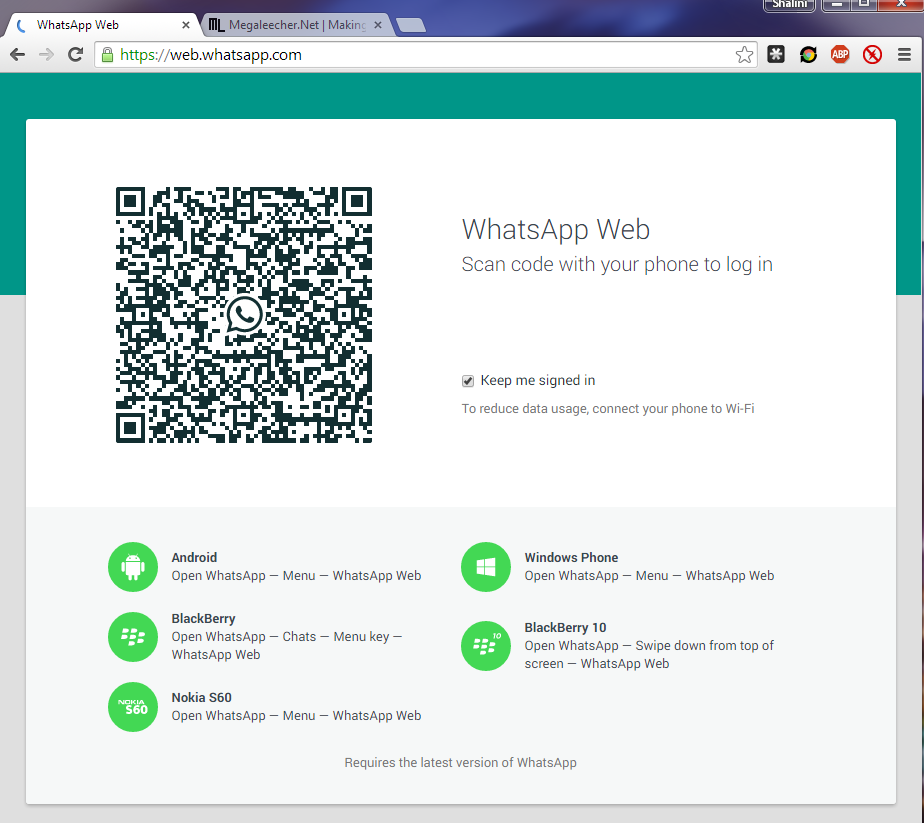Click the Windows Phone logo icon
The height and width of the screenshot is (823, 924).
pos(486,567)
